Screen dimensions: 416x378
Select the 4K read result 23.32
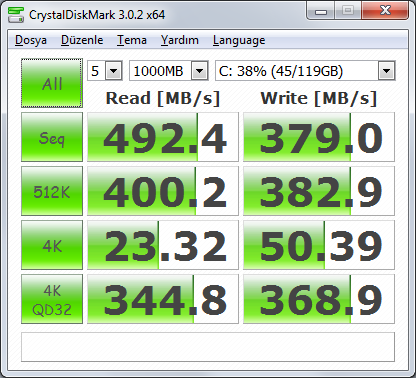pos(163,245)
